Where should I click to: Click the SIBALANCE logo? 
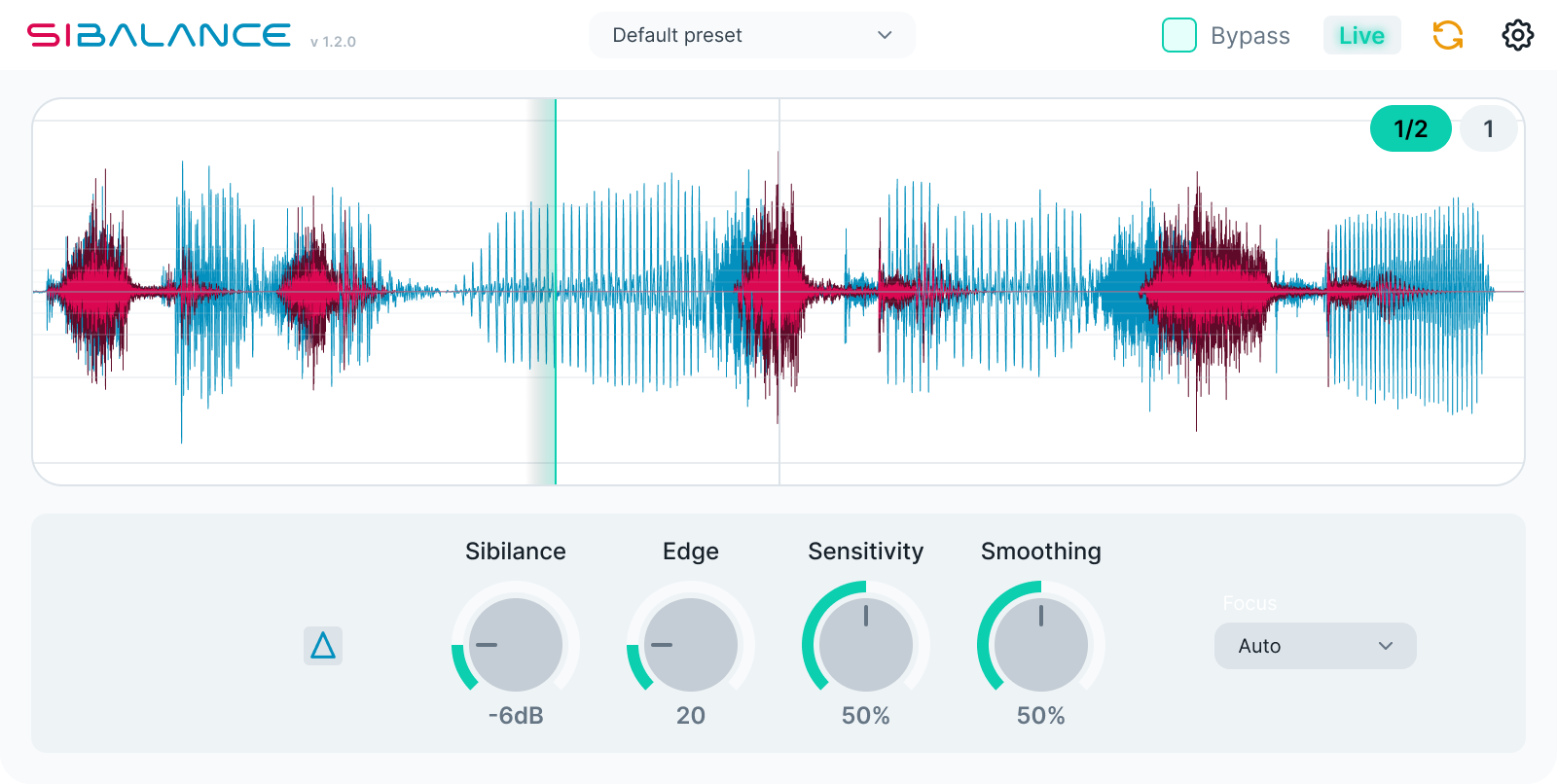[159, 35]
